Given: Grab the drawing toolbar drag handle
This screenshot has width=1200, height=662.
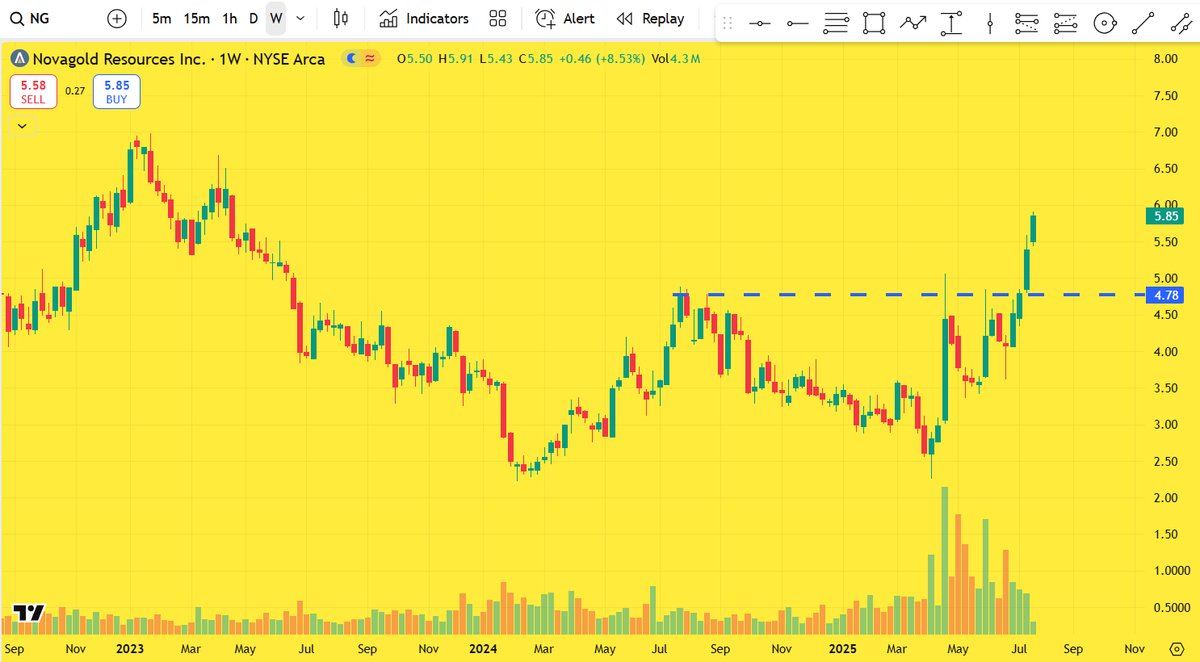Looking at the screenshot, I should tap(727, 23).
